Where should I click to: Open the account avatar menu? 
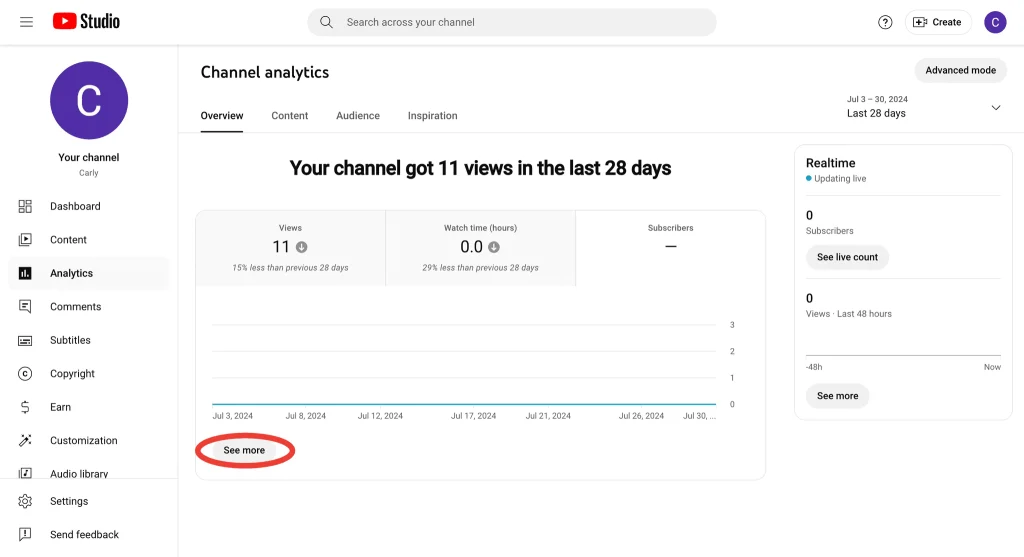tap(995, 22)
